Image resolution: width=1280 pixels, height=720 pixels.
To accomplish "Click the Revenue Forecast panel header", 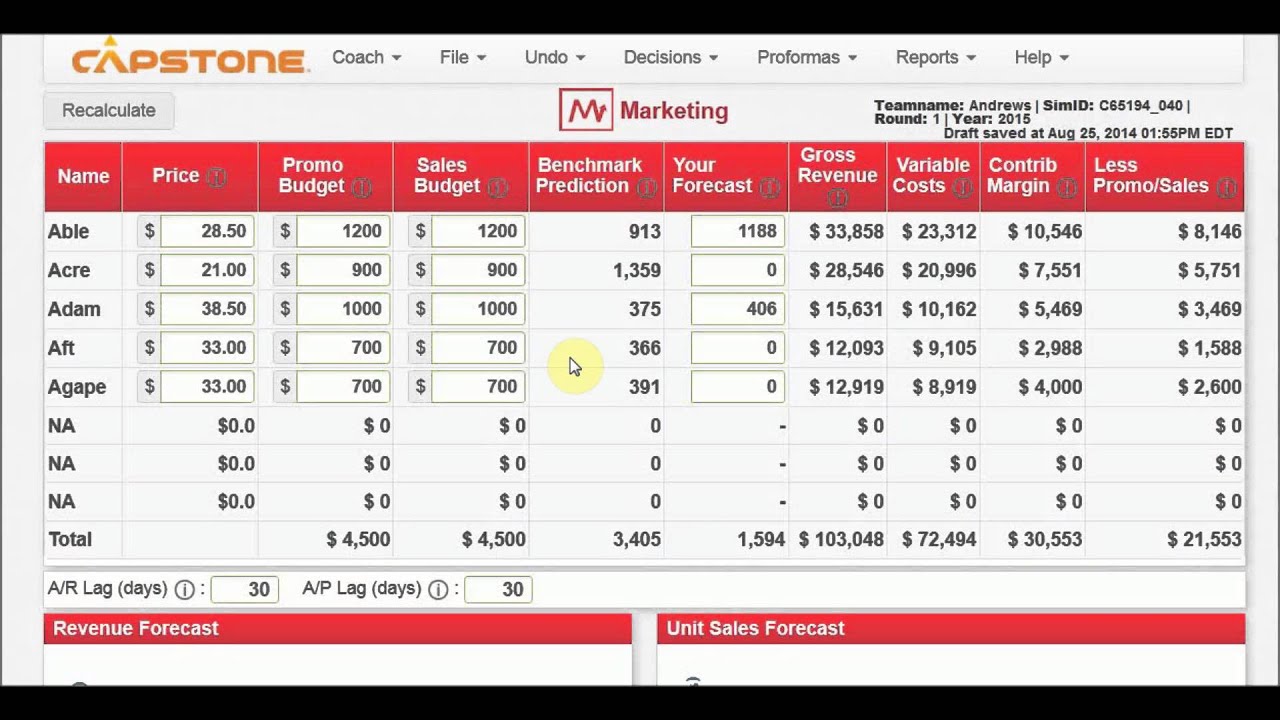I will click(338, 628).
